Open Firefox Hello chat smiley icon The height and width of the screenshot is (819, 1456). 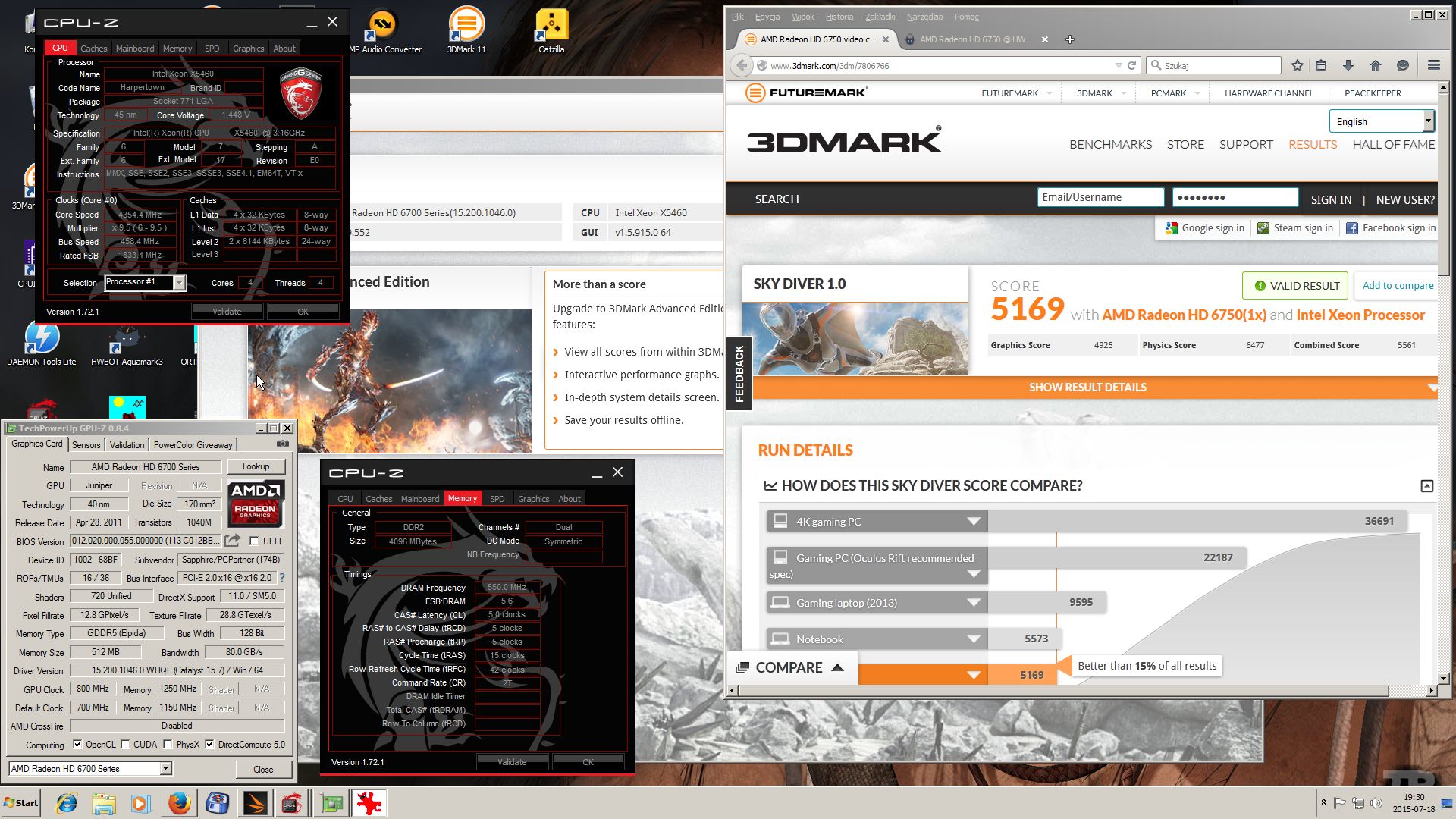tap(1403, 65)
